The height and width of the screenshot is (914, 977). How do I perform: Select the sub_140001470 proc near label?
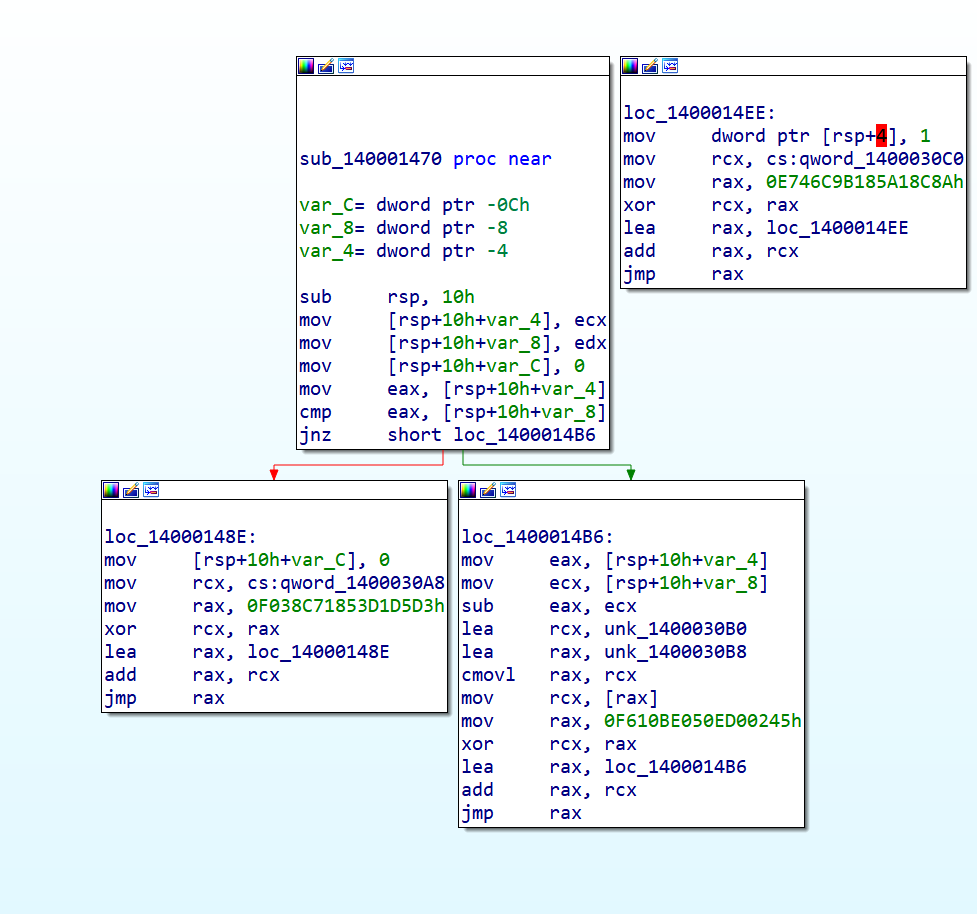pos(425,159)
